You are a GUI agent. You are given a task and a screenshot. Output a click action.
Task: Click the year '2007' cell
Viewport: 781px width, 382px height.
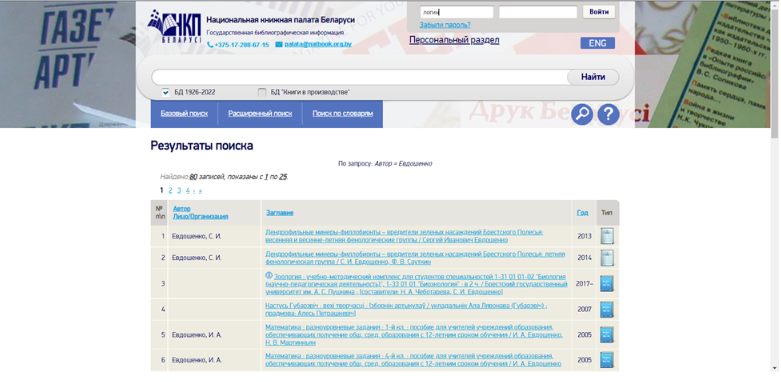coord(584,309)
